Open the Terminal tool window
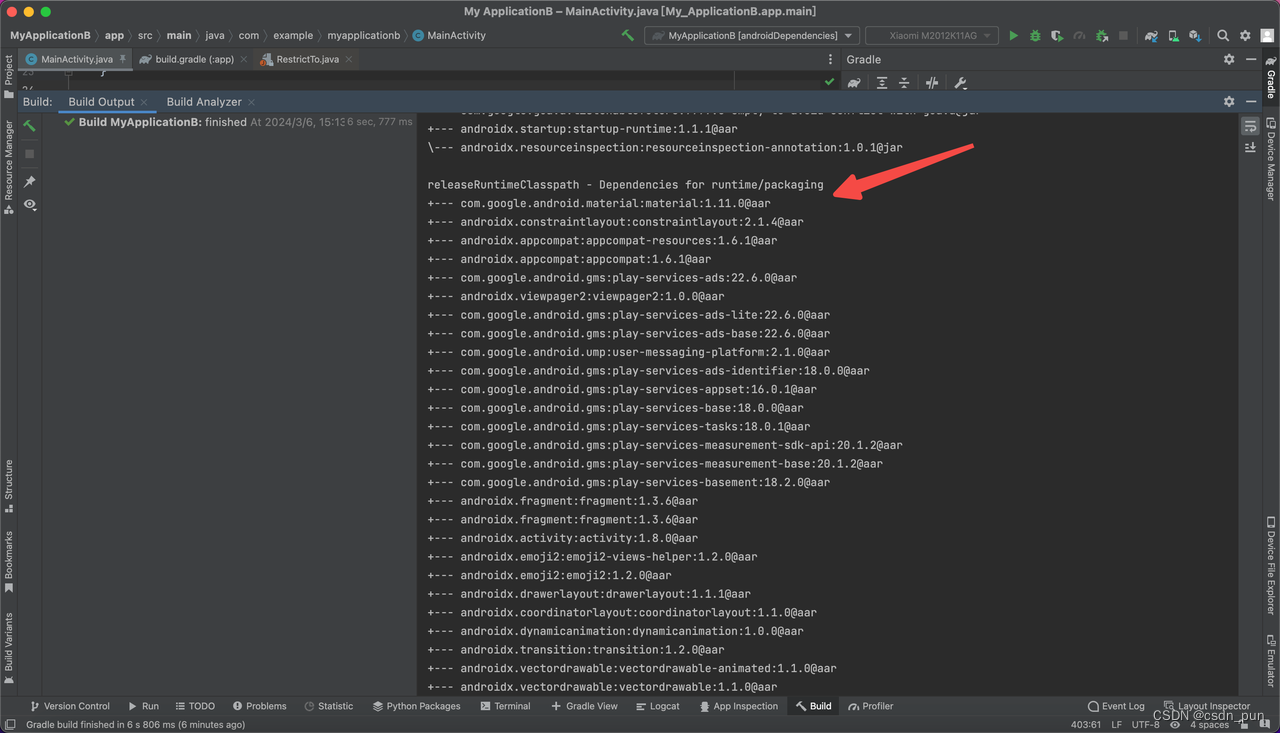The height and width of the screenshot is (733, 1280). (x=505, y=706)
